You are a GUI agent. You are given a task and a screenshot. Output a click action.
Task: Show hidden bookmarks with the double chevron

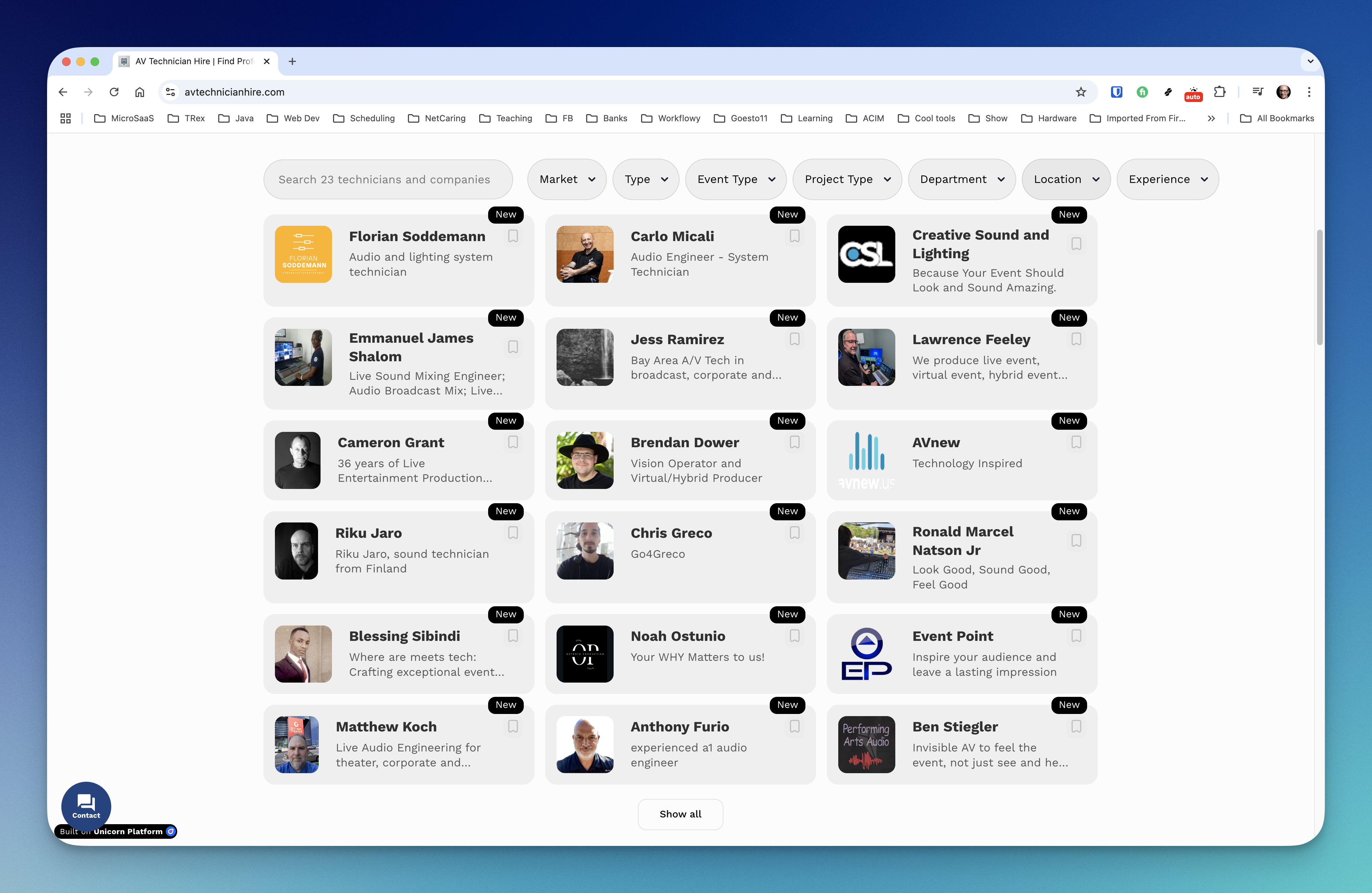pos(1211,118)
